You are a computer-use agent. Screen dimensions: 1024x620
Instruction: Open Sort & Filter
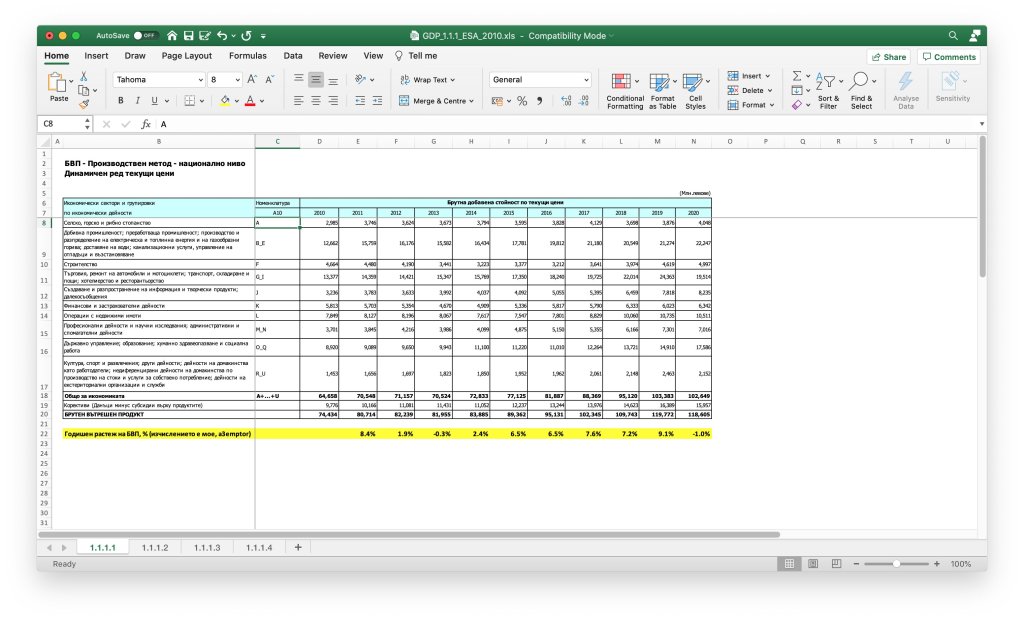(828, 90)
